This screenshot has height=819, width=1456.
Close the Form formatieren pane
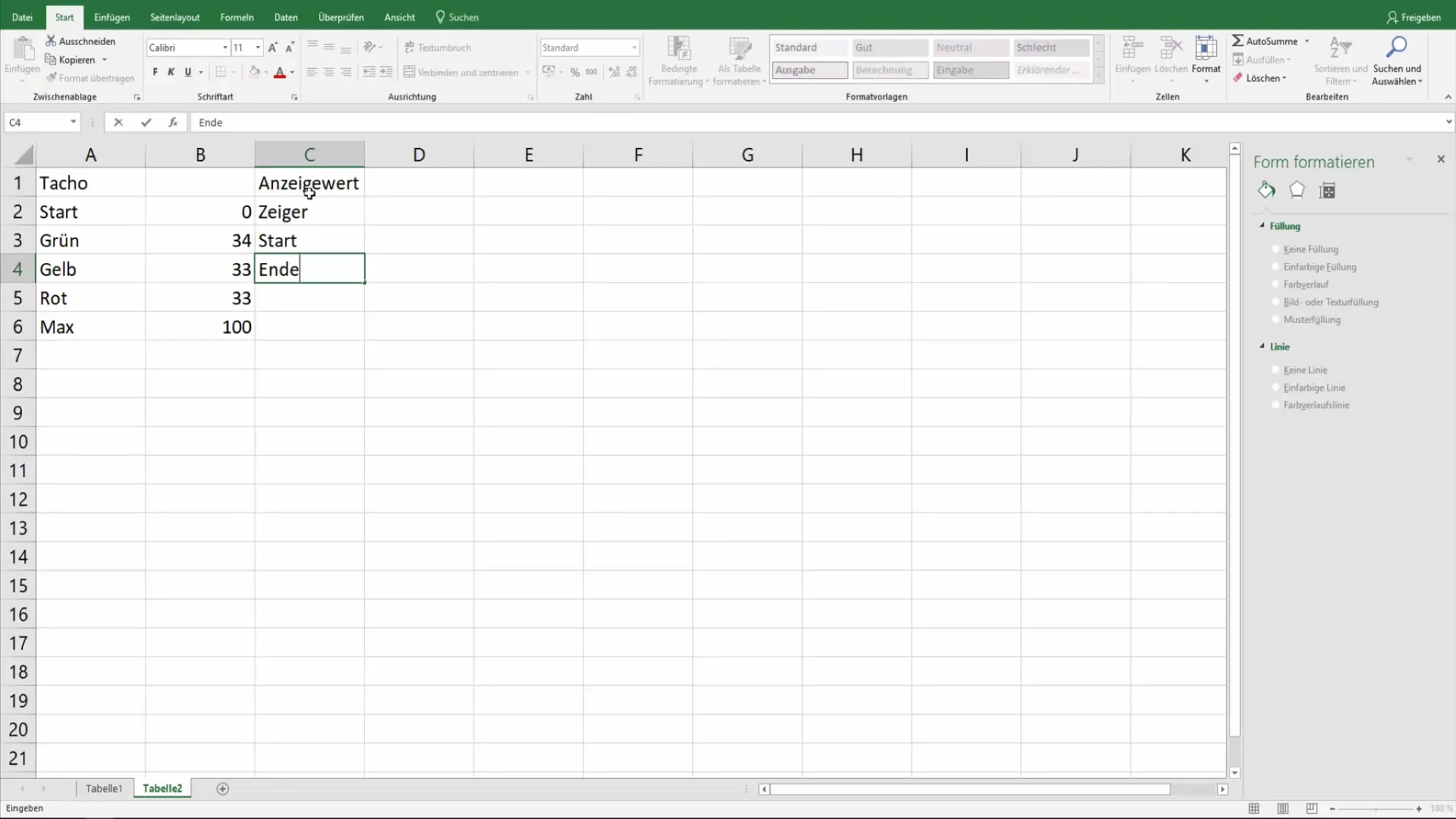tap(1441, 159)
